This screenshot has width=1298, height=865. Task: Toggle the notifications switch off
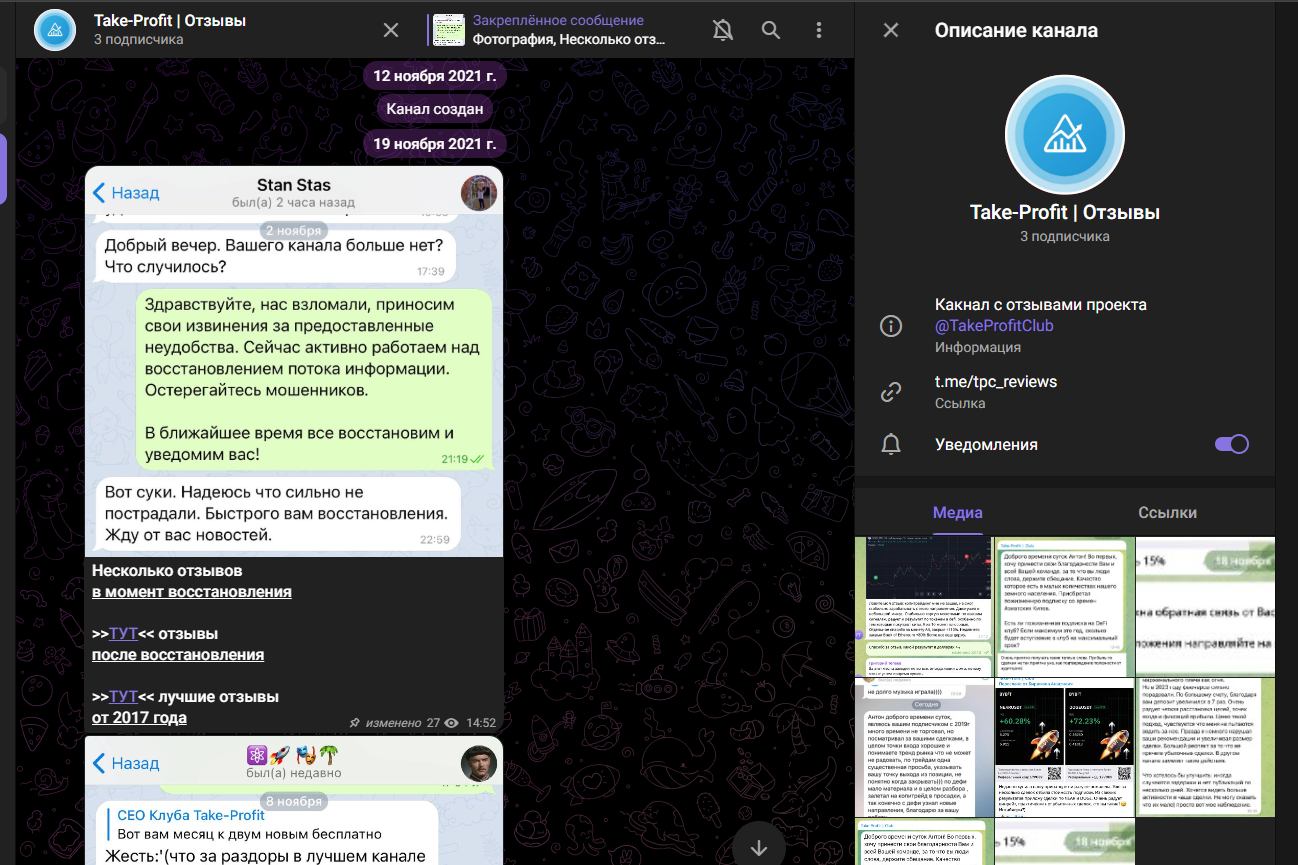(x=1231, y=445)
